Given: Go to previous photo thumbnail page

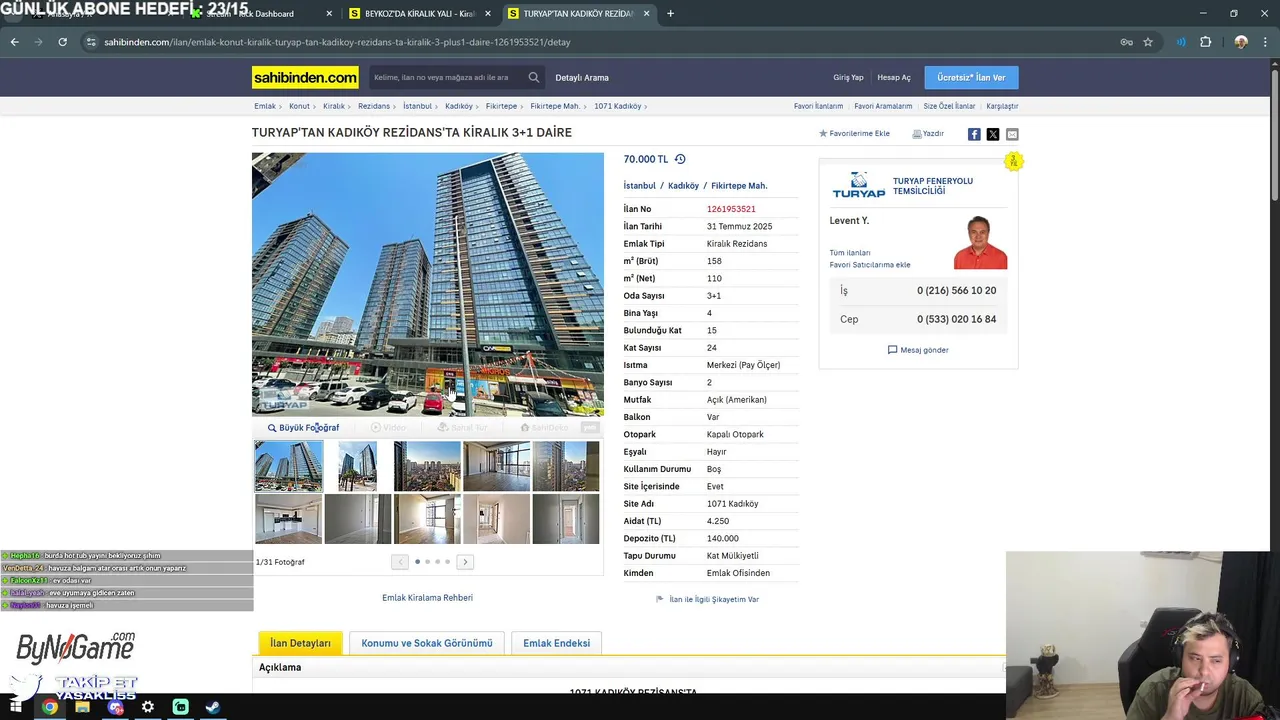Looking at the screenshot, I should click(400, 562).
